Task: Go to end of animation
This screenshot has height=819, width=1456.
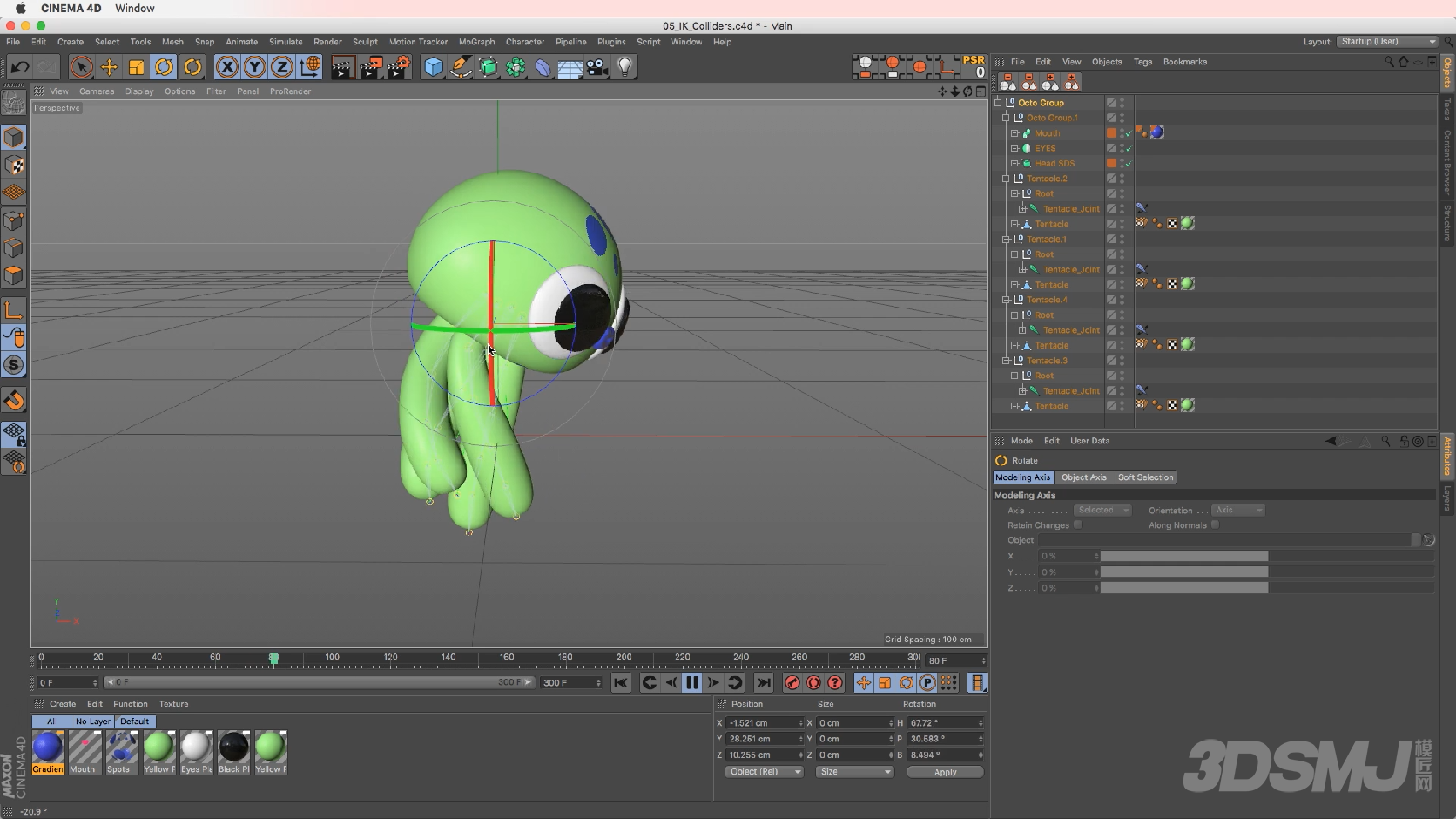Action: point(764,683)
